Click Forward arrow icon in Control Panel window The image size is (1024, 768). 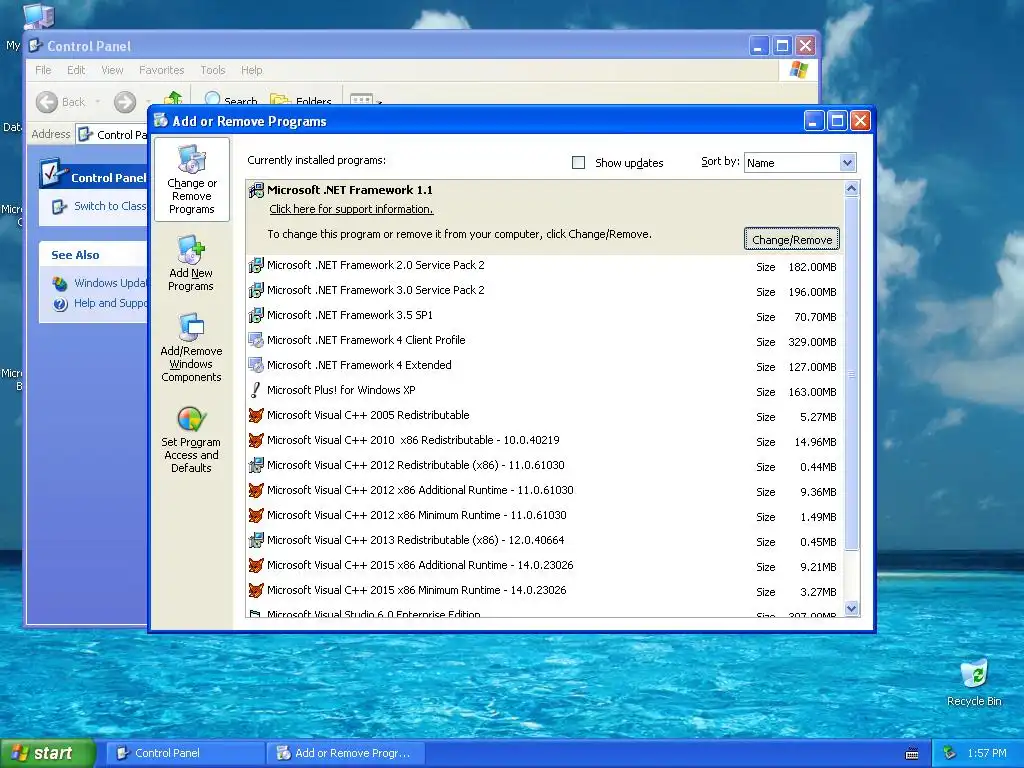125,102
